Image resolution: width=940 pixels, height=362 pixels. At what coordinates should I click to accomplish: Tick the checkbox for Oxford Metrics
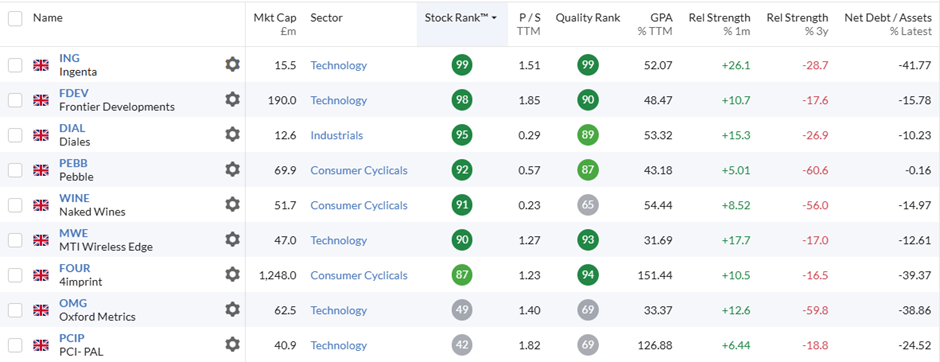tap(15, 310)
